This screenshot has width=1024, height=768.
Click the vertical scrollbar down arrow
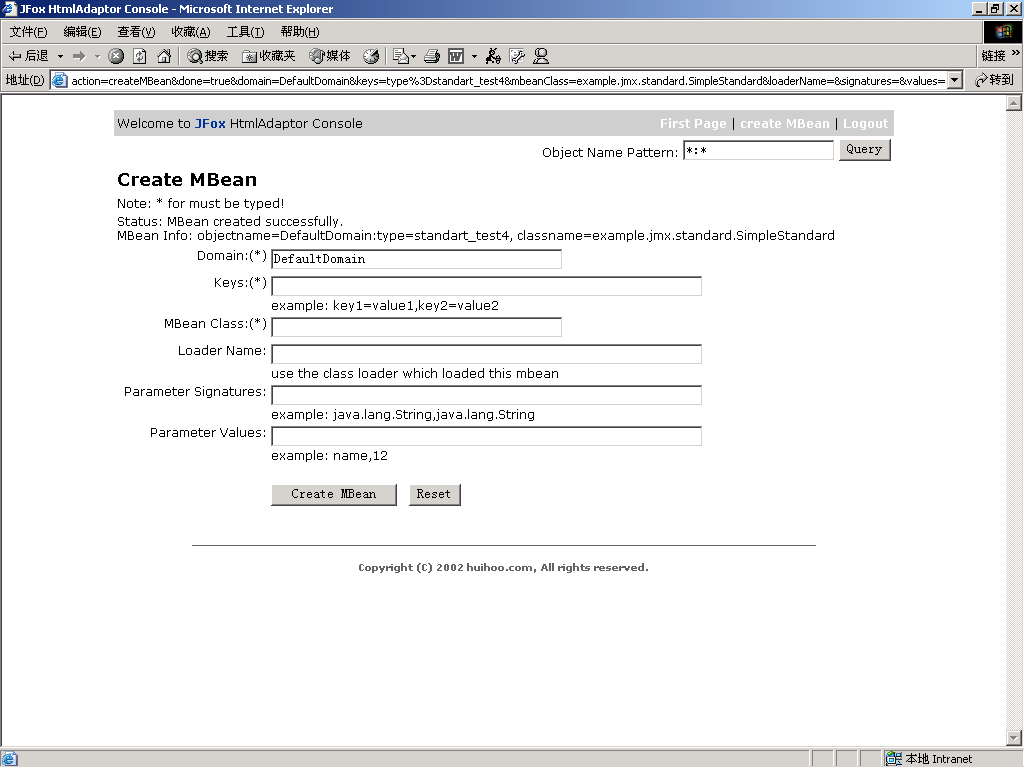point(1014,738)
